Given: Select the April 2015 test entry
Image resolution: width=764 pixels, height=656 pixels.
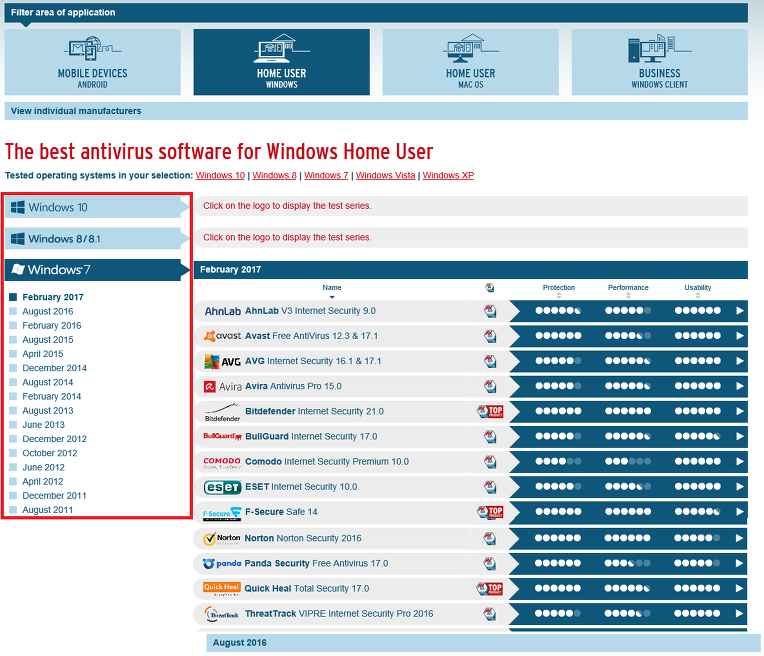Looking at the screenshot, I should 42,354.
